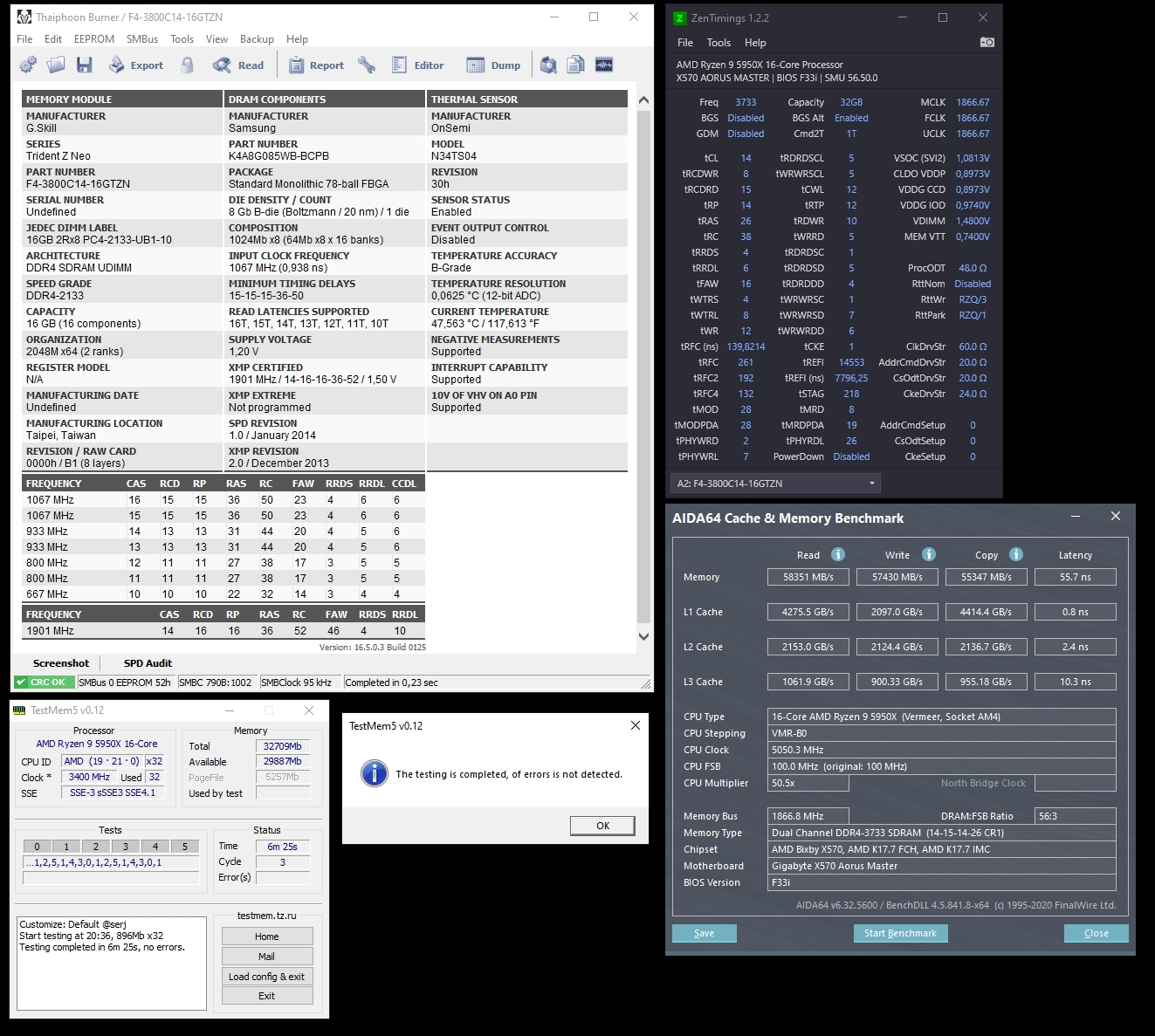This screenshot has height=1036, width=1155.
Task: Open the View menu in Thaiphoon Burner
Action: 217,39
